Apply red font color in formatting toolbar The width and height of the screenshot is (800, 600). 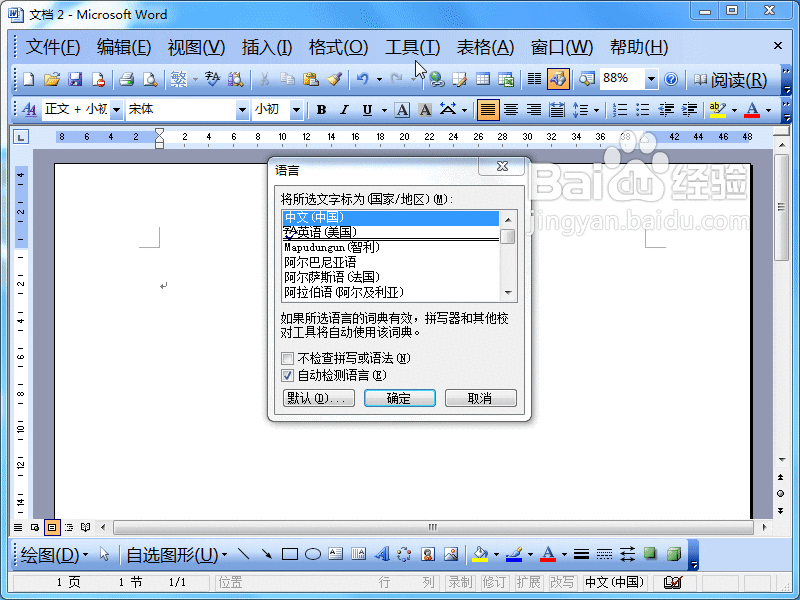pos(752,110)
